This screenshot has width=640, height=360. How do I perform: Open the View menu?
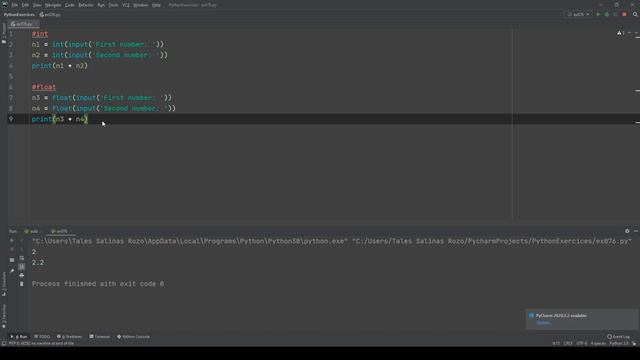[x=37, y=5]
